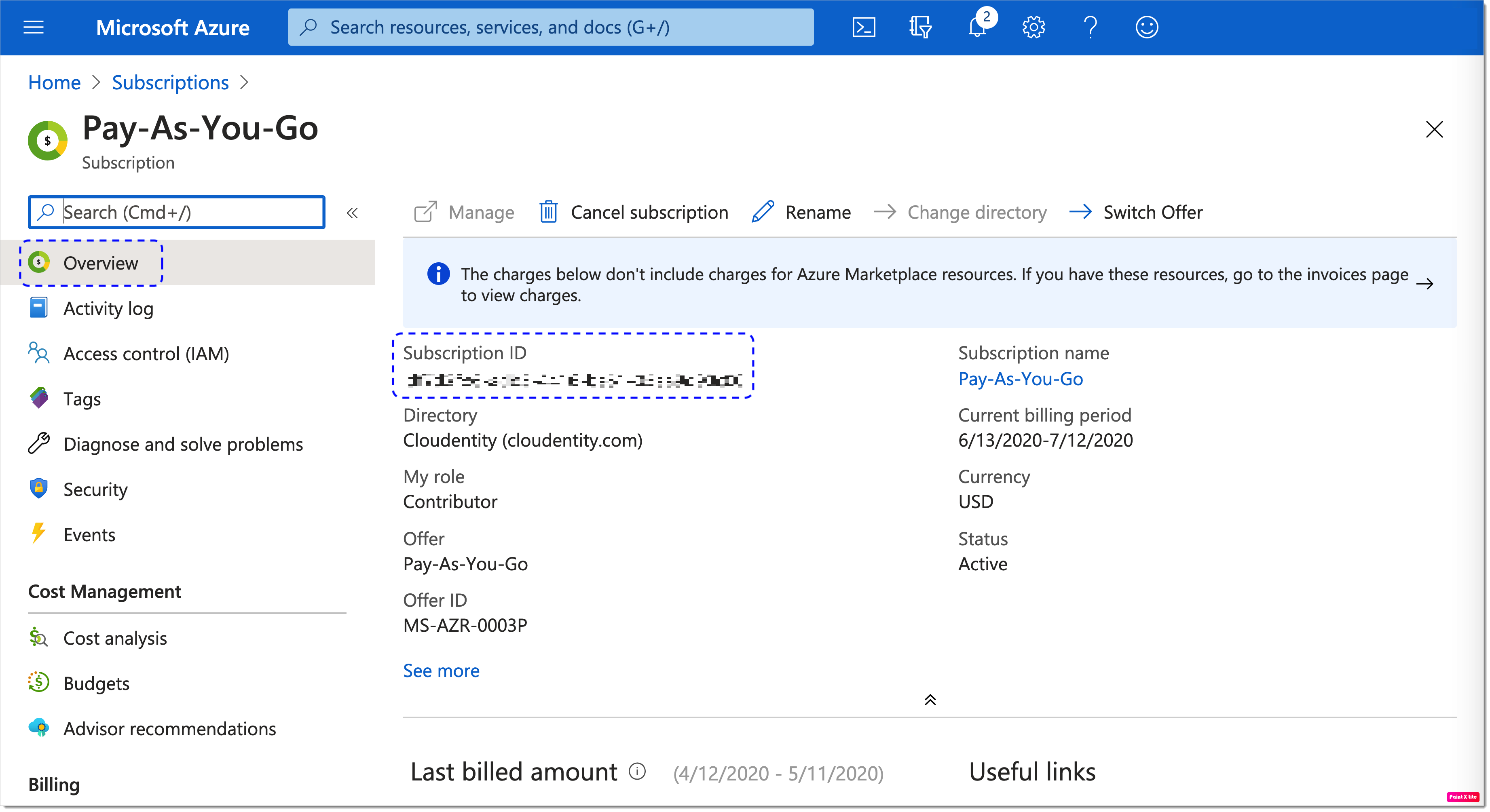Click the Activity log book icon
The height and width of the screenshot is (812, 1490).
(x=38, y=308)
